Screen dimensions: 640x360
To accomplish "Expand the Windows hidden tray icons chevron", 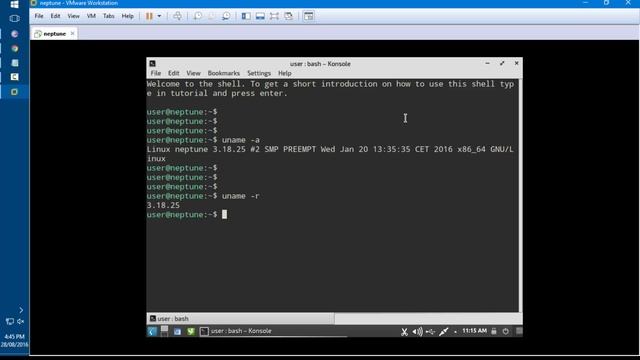I will point(21,310).
